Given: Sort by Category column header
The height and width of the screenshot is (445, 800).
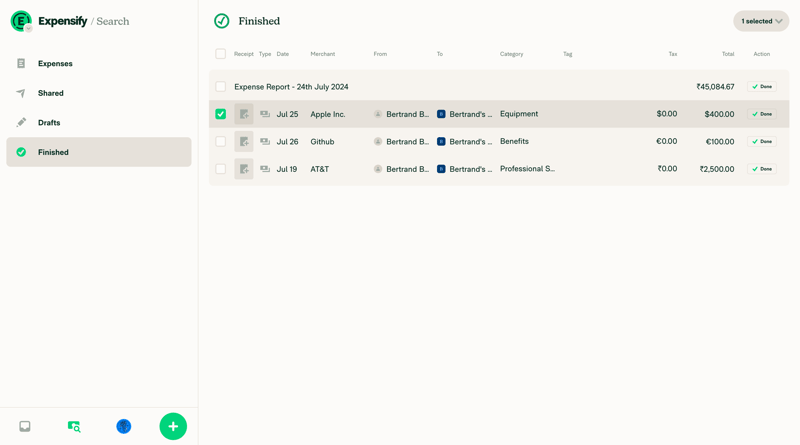Looking at the screenshot, I should (x=512, y=54).
